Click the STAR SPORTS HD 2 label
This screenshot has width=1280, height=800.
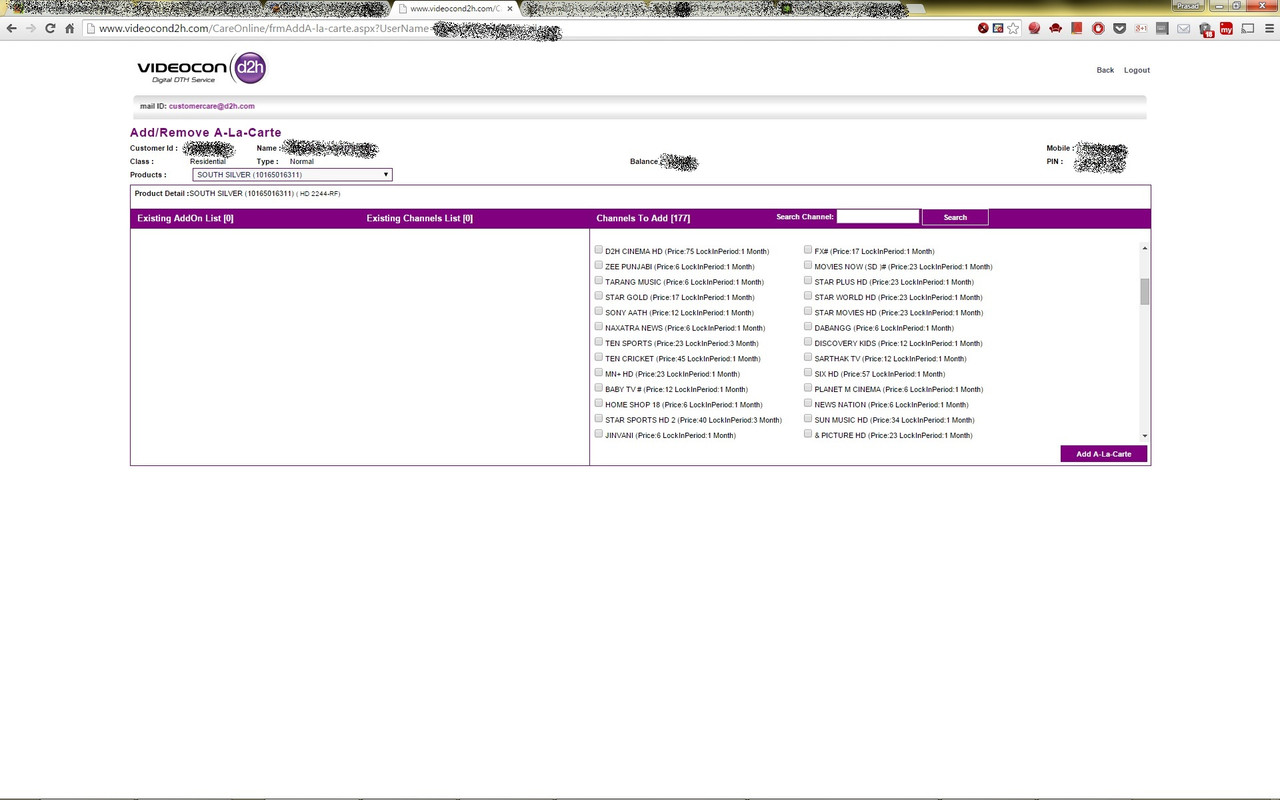coord(694,420)
